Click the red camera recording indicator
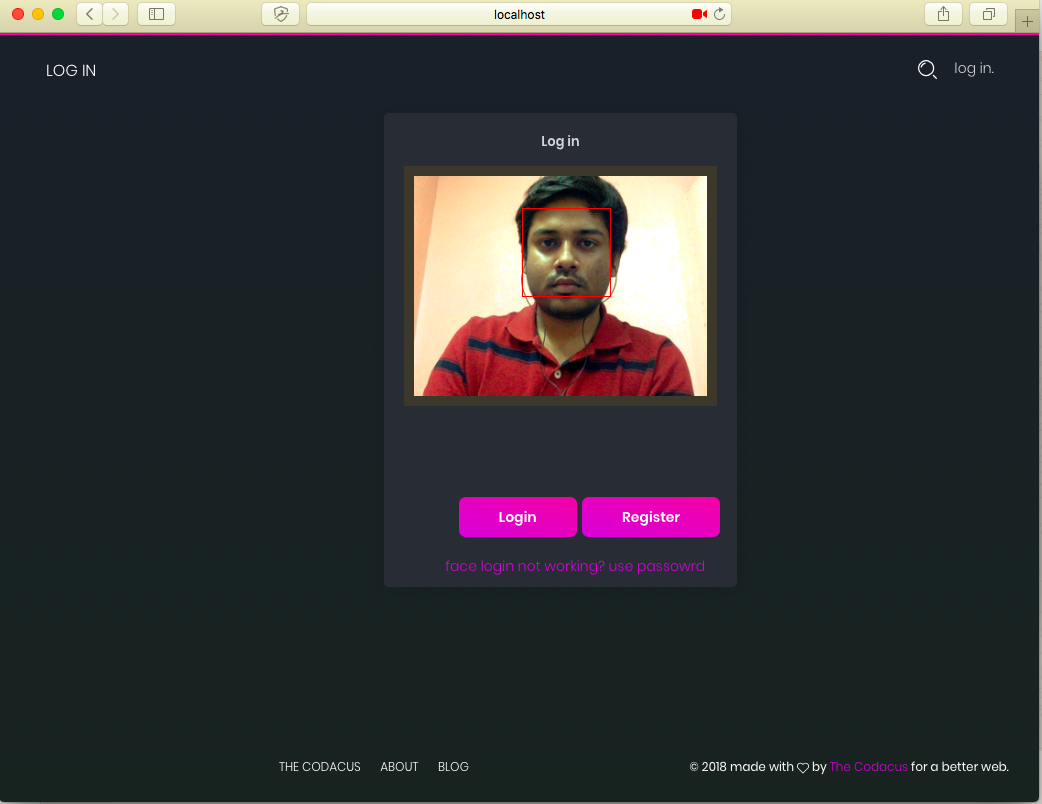The image size is (1042, 804). [699, 14]
